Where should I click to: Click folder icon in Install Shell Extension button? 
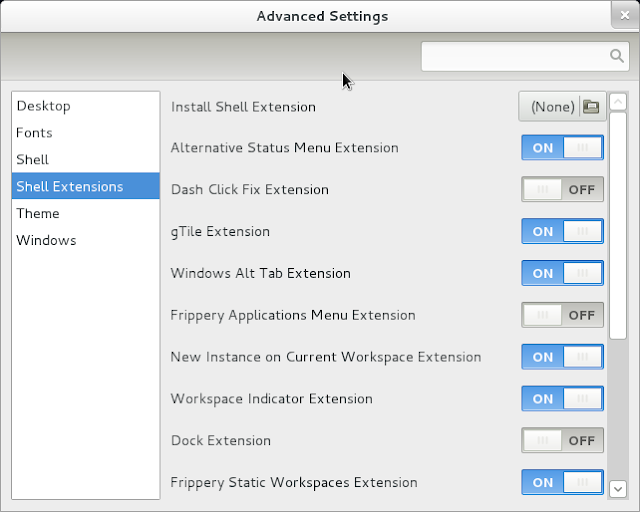coord(590,107)
